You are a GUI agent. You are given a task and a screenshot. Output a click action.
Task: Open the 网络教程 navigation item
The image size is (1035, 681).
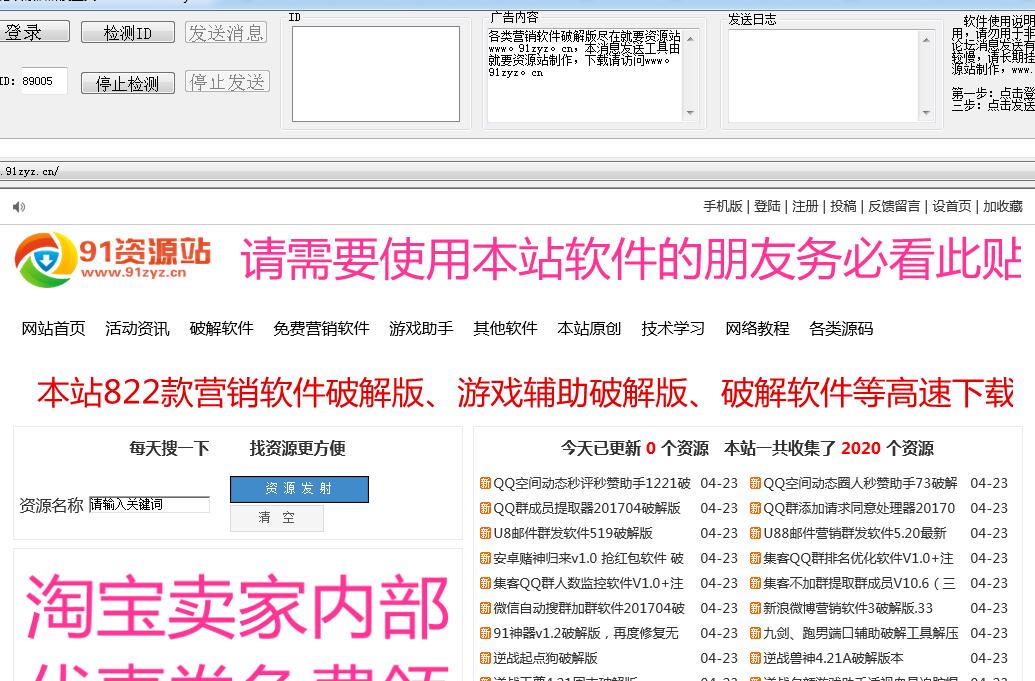tap(757, 328)
